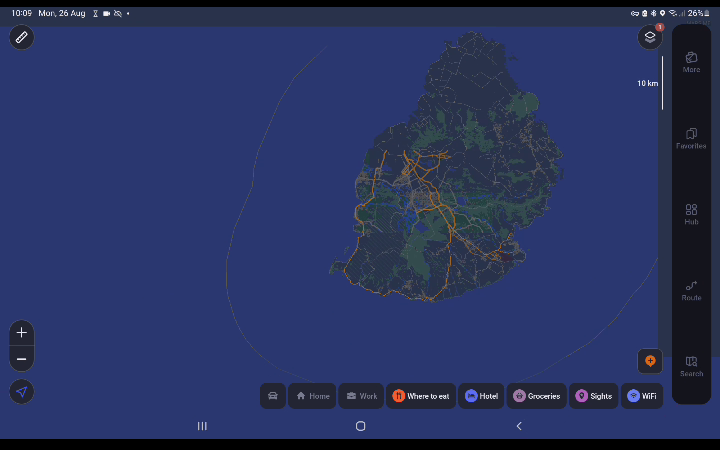Screen dimensions: 720x450
Task: Open the map layers button
Action: 650,37
